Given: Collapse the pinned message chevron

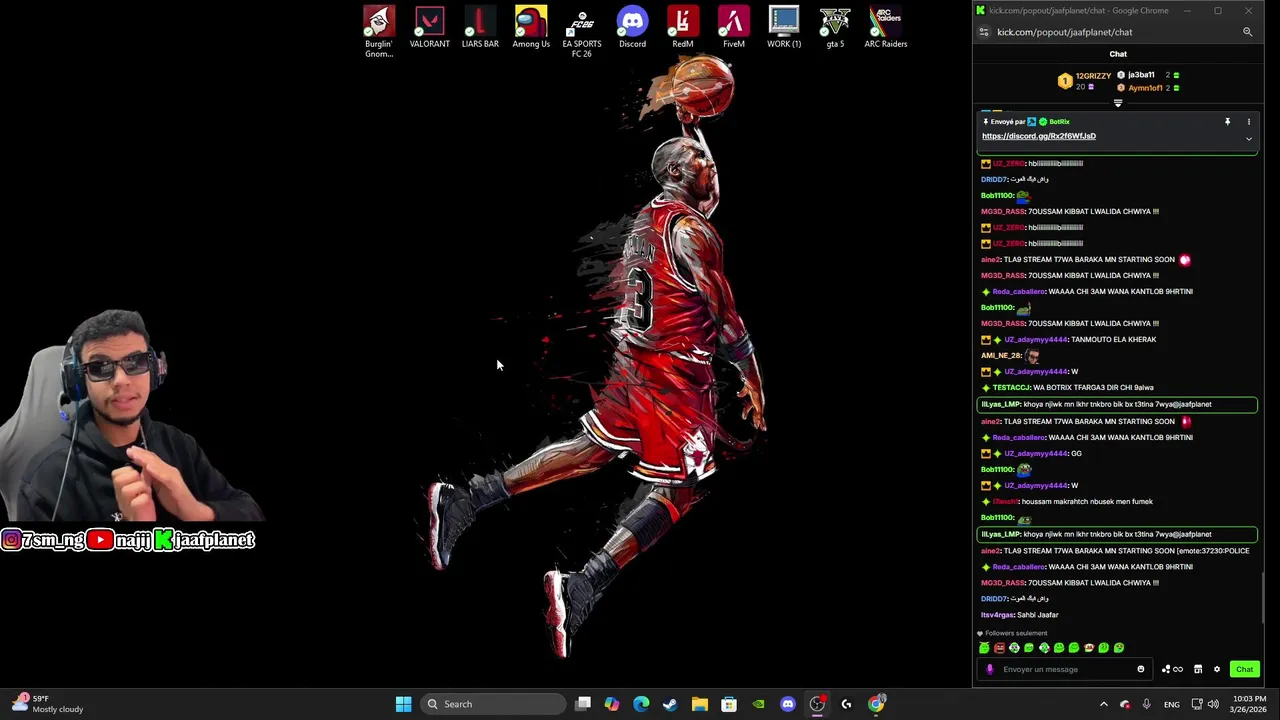Looking at the screenshot, I should pyautogui.click(x=1248, y=139).
